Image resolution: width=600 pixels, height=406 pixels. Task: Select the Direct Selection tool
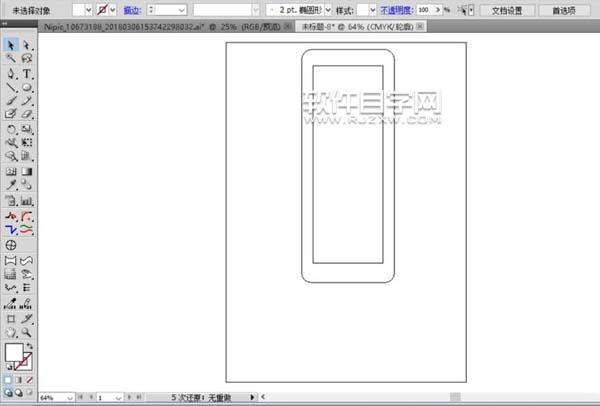click(x=26, y=45)
